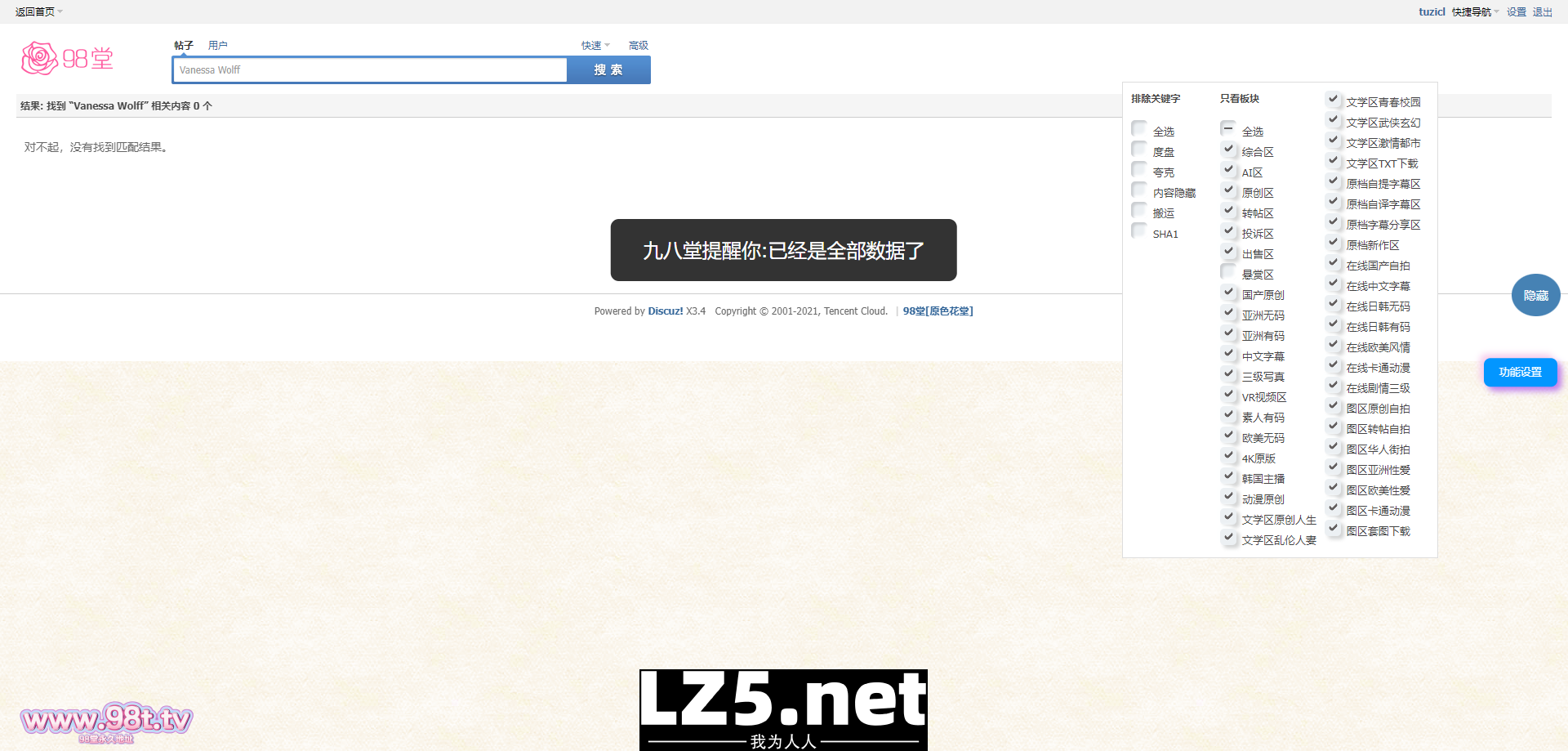Click the Vanessa Wolff search field
The image size is (1568, 751).
click(369, 70)
